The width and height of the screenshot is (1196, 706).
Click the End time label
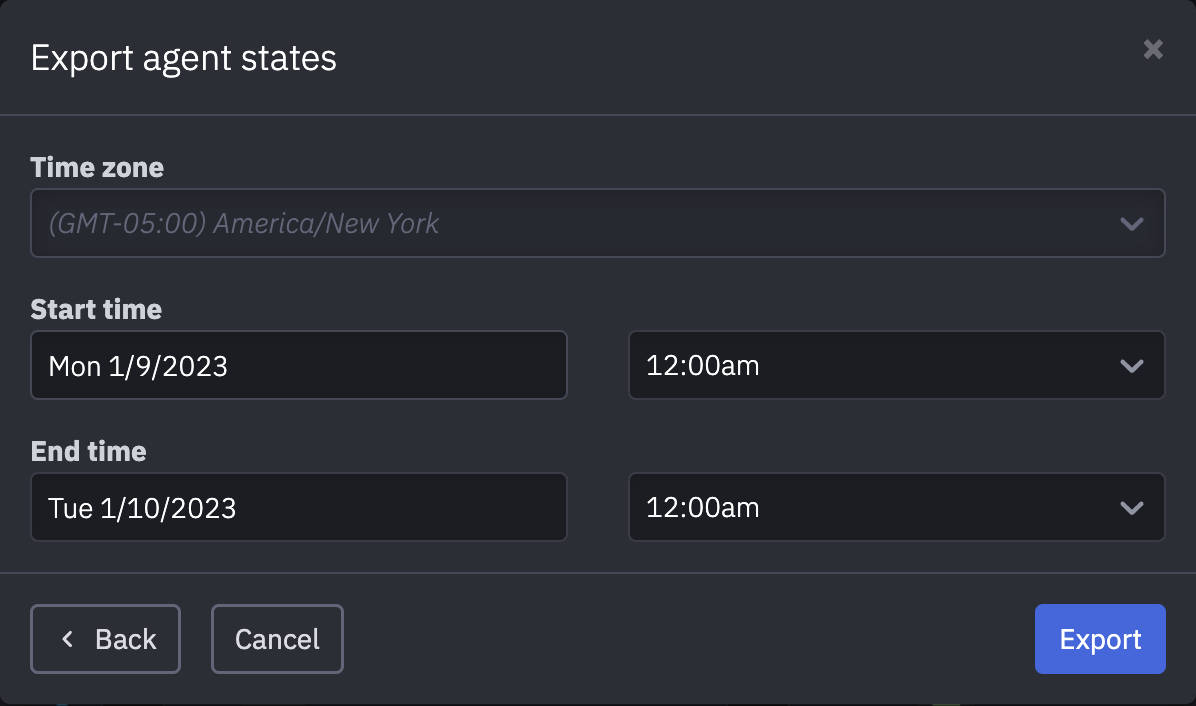pyautogui.click(x=89, y=451)
